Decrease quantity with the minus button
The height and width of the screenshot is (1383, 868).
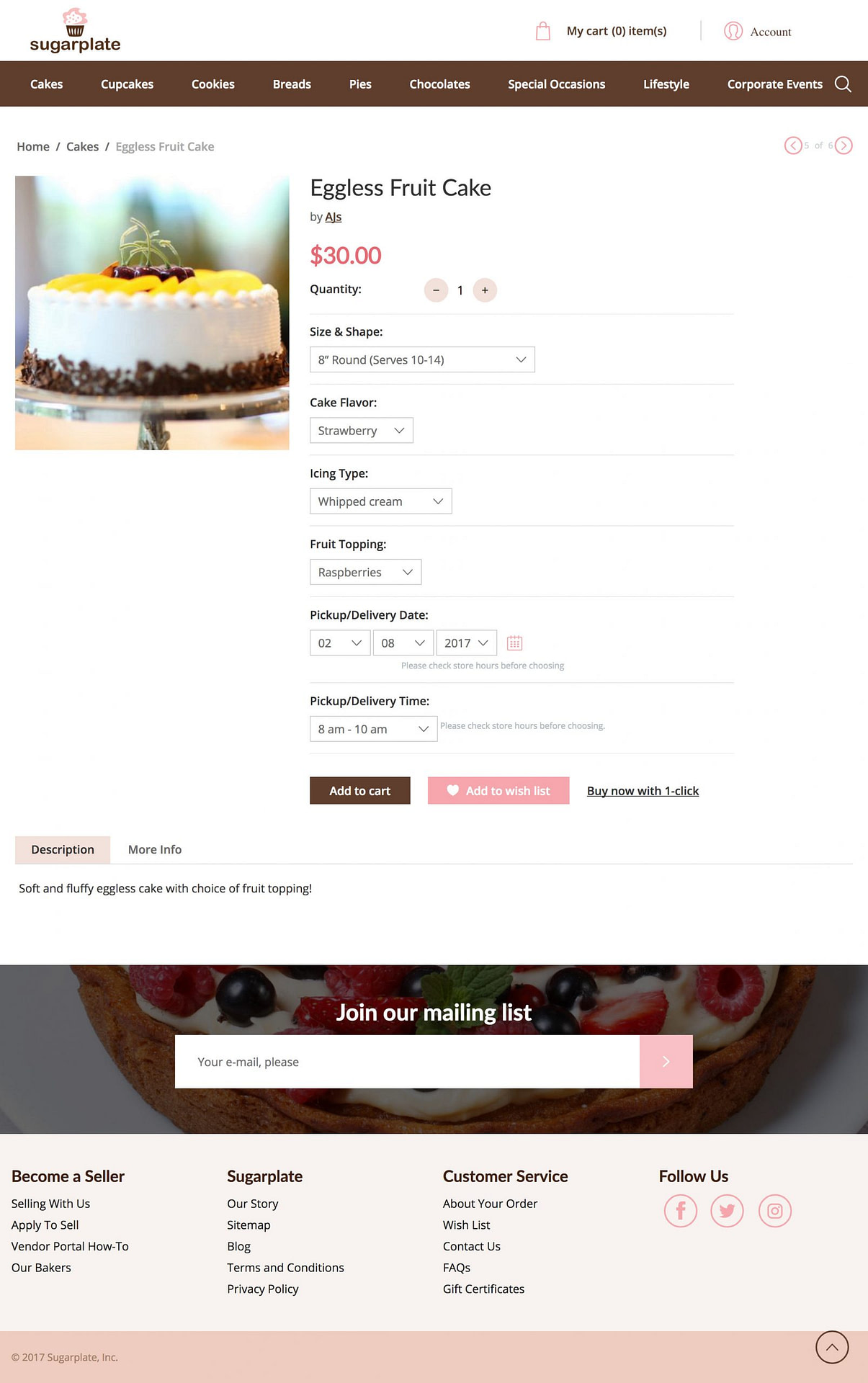436,290
